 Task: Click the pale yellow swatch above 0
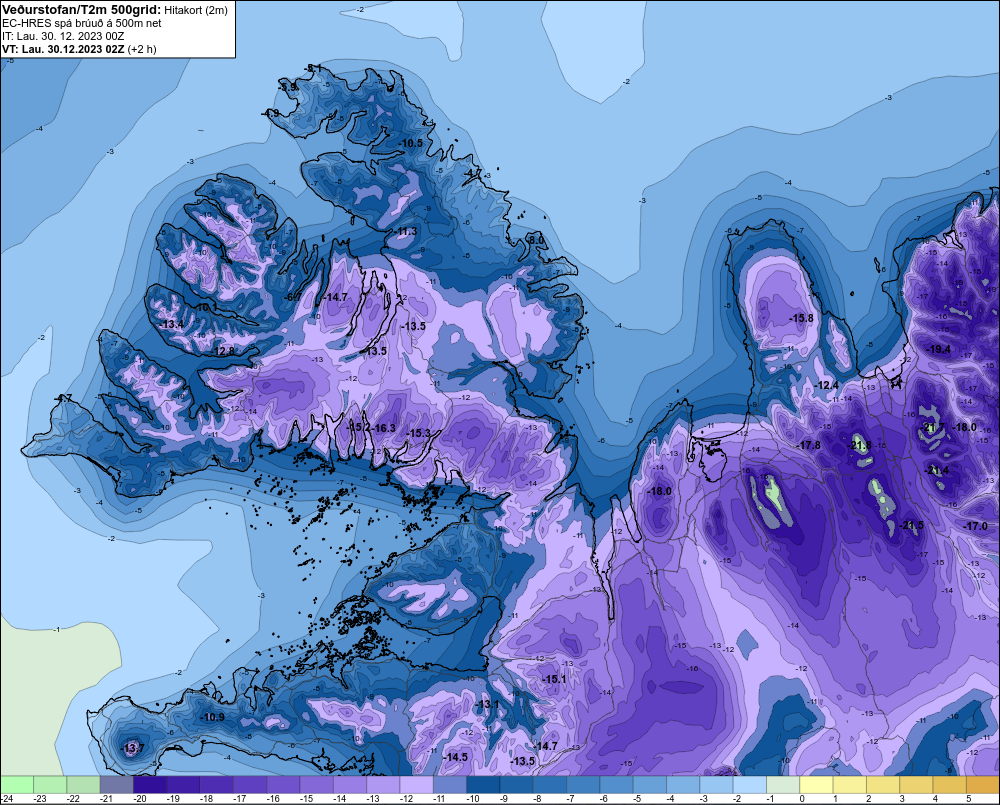(x=816, y=784)
